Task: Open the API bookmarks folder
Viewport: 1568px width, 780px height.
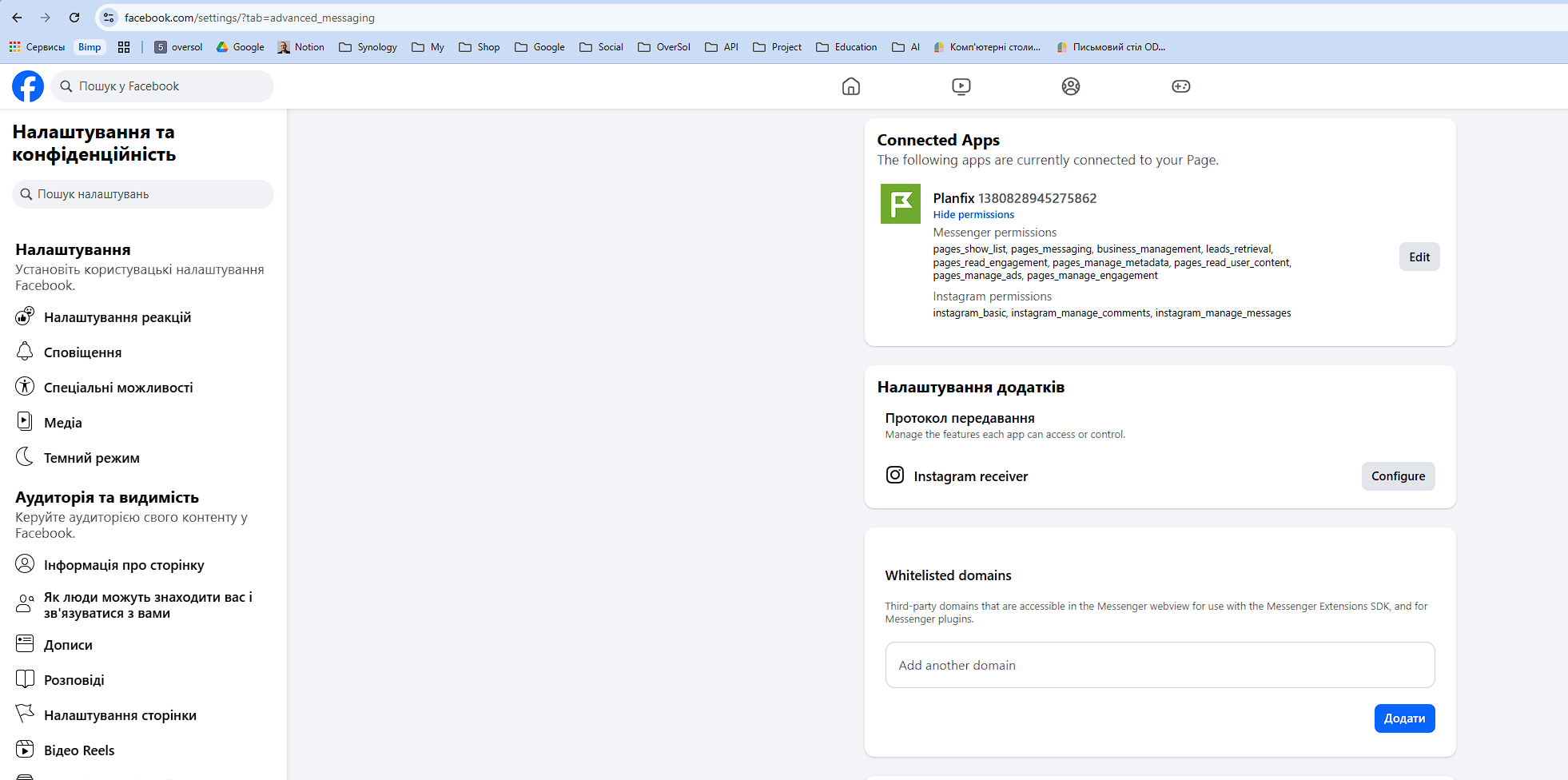Action: tap(721, 47)
